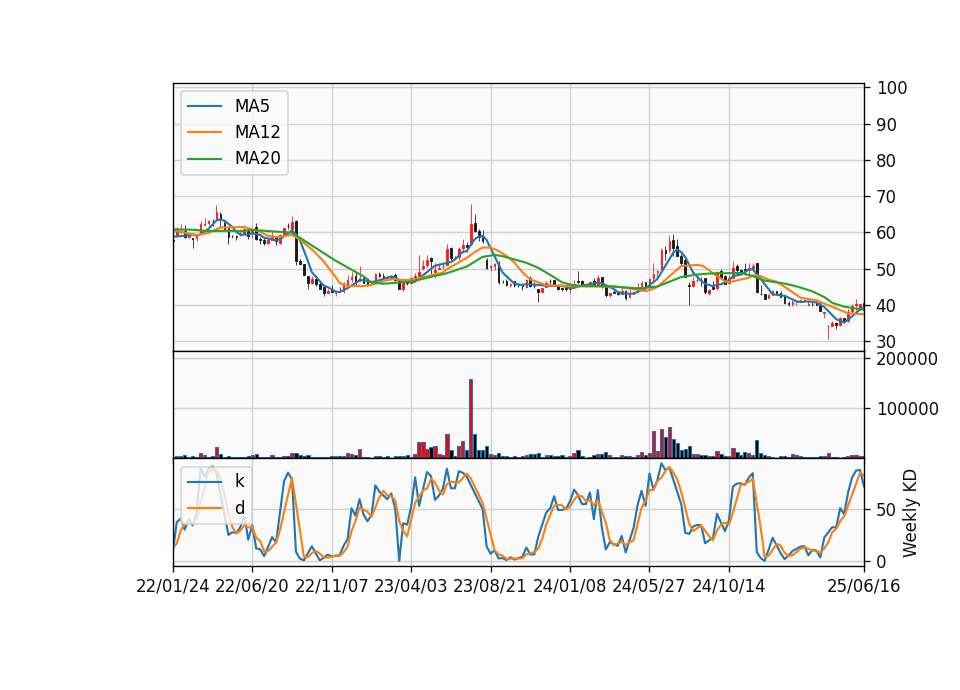Click the 25/06/16 date tick label

click(x=863, y=586)
